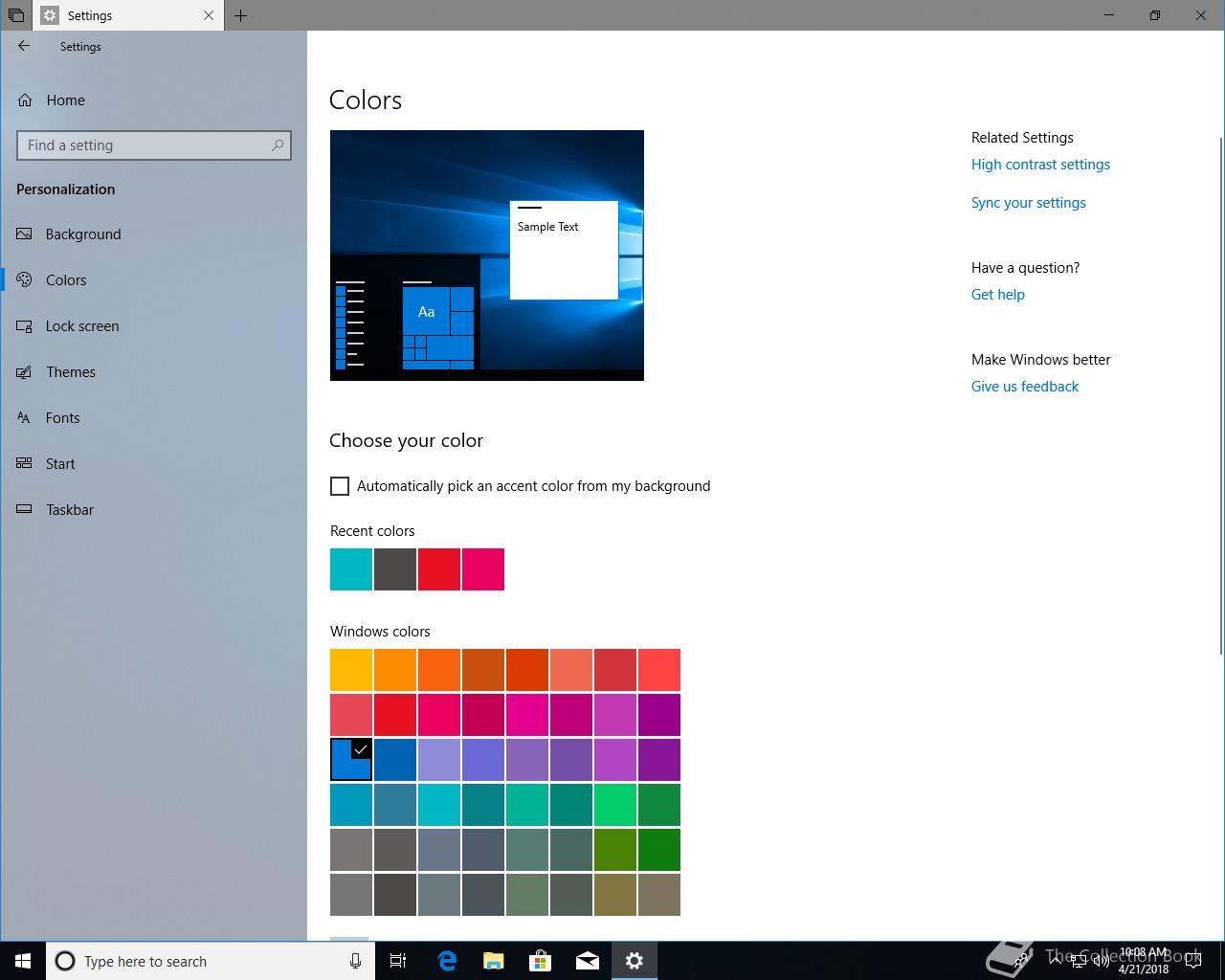Open High contrast settings link
Image resolution: width=1225 pixels, height=980 pixels.
pyautogui.click(x=1040, y=165)
